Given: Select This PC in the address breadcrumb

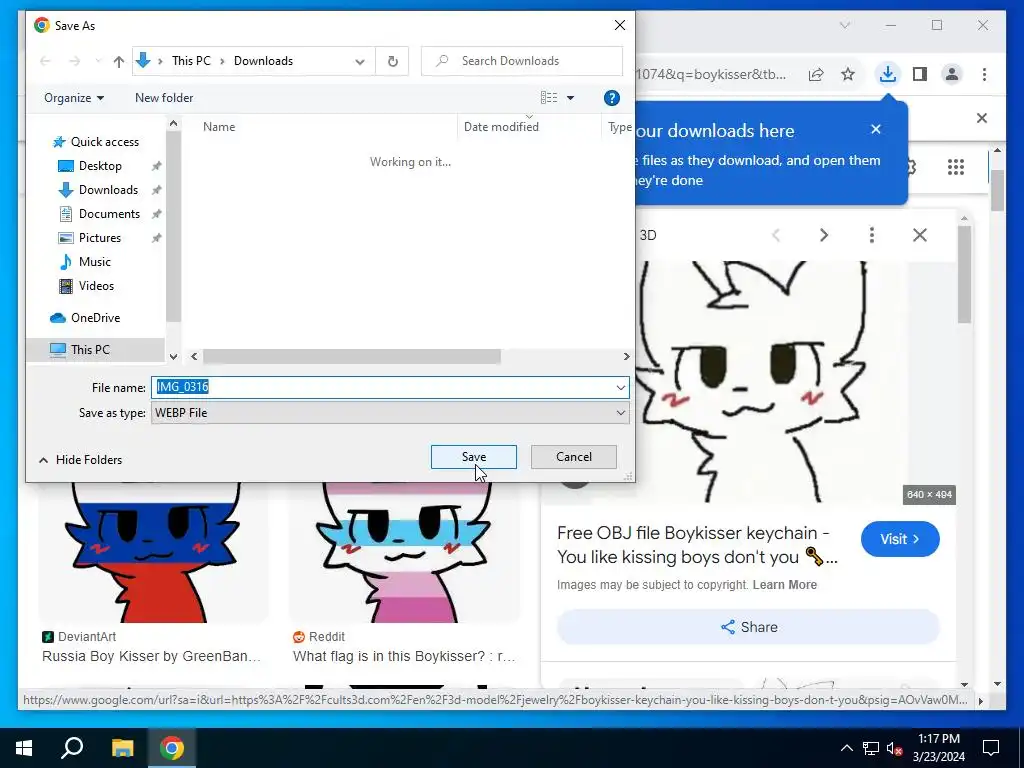Looking at the screenshot, I should [191, 61].
